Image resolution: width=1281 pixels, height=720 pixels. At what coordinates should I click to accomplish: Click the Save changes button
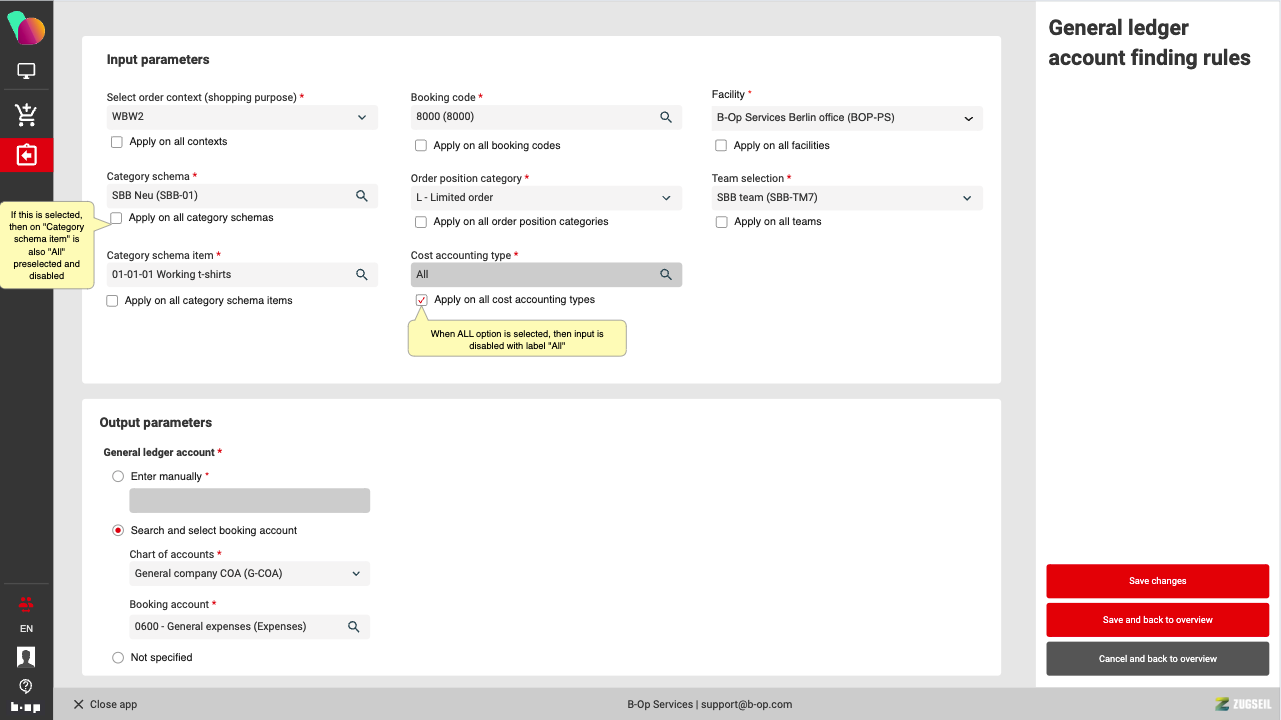click(x=1157, y=581)
